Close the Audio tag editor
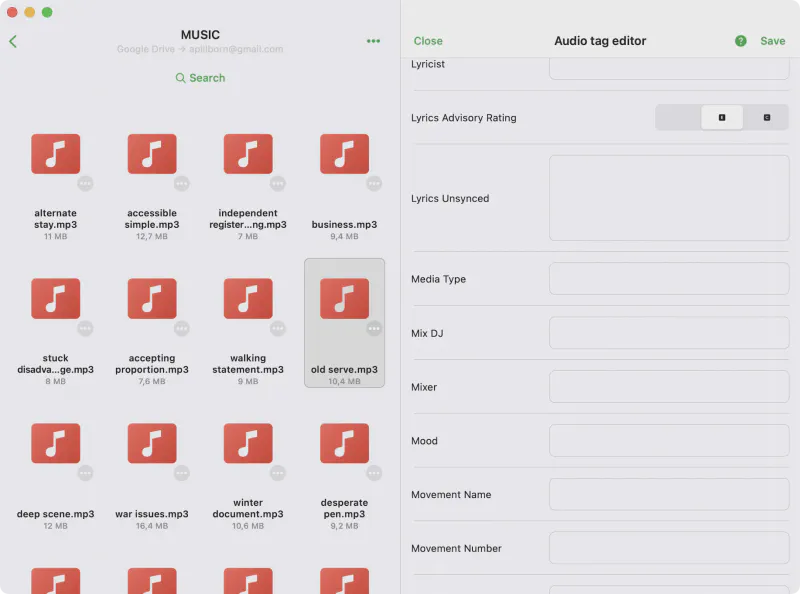The image size is (800, 594). 428,41
